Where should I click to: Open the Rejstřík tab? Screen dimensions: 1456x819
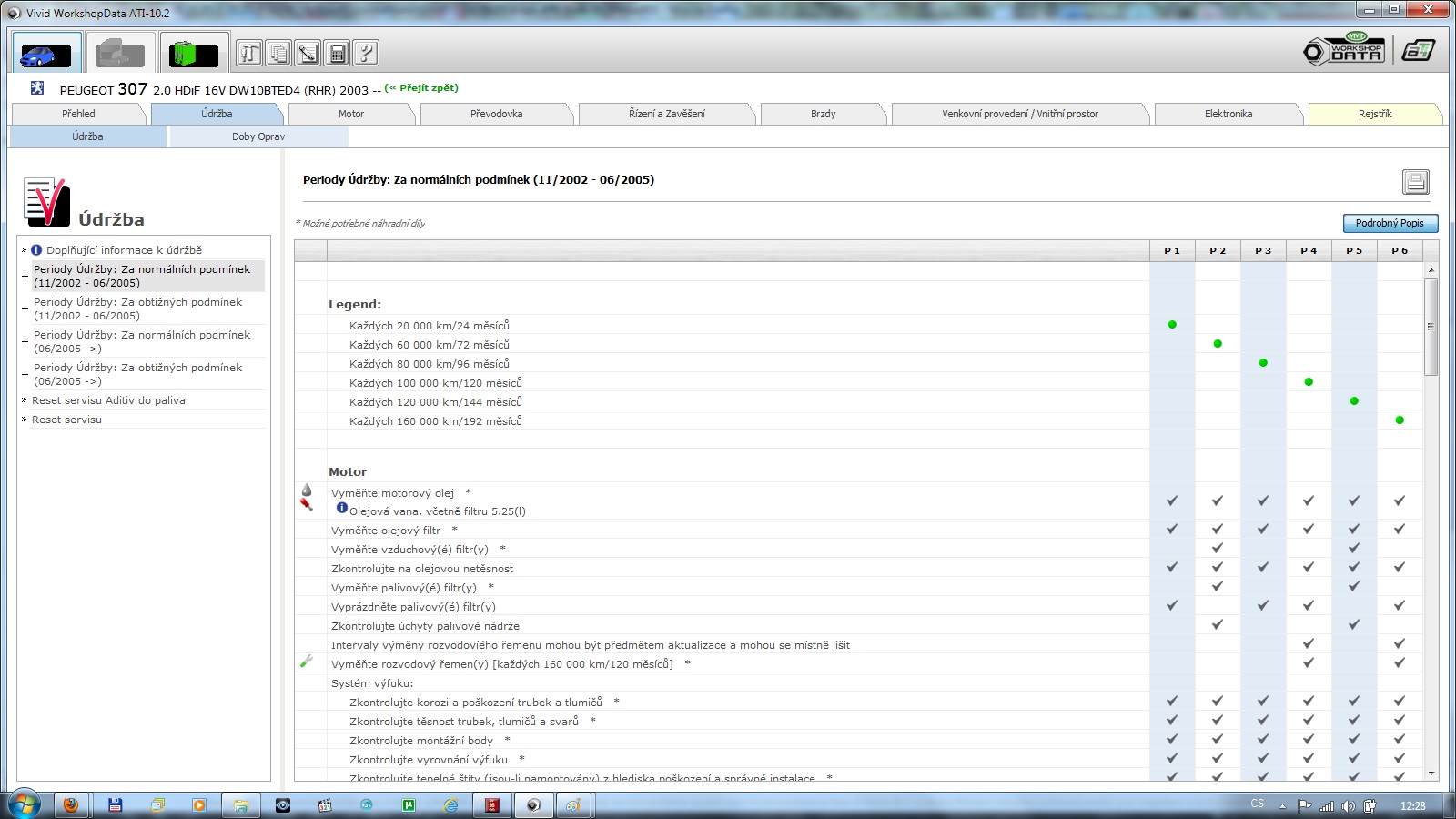coord(1375,114)
